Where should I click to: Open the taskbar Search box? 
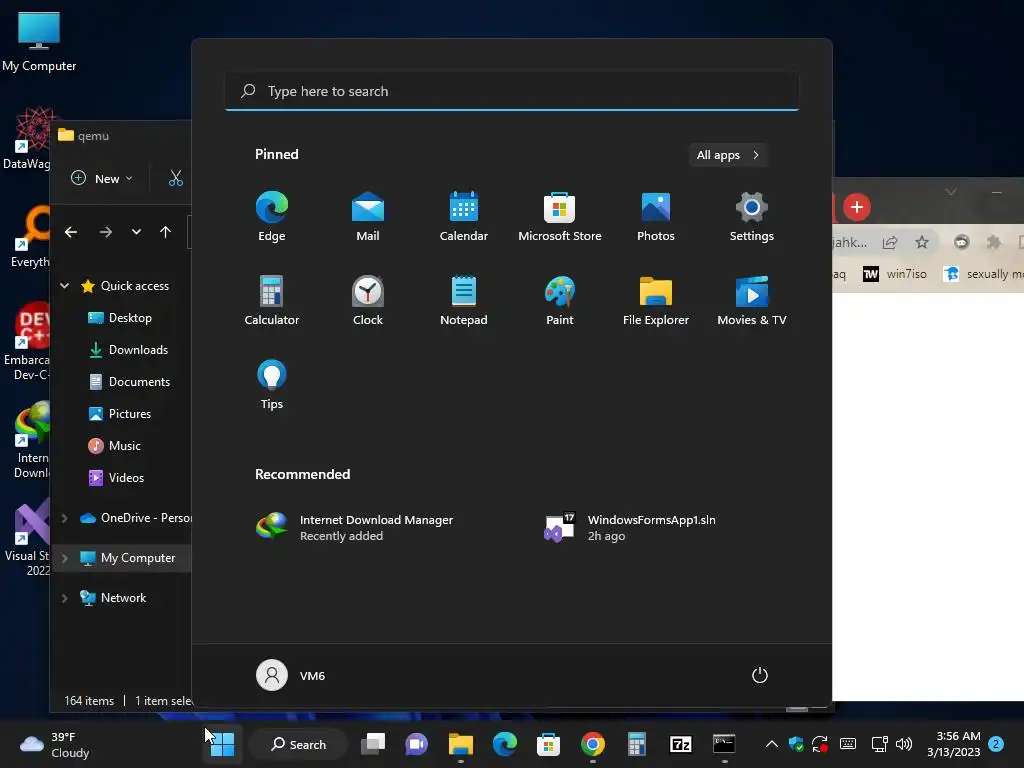click(x=298, y=744)
